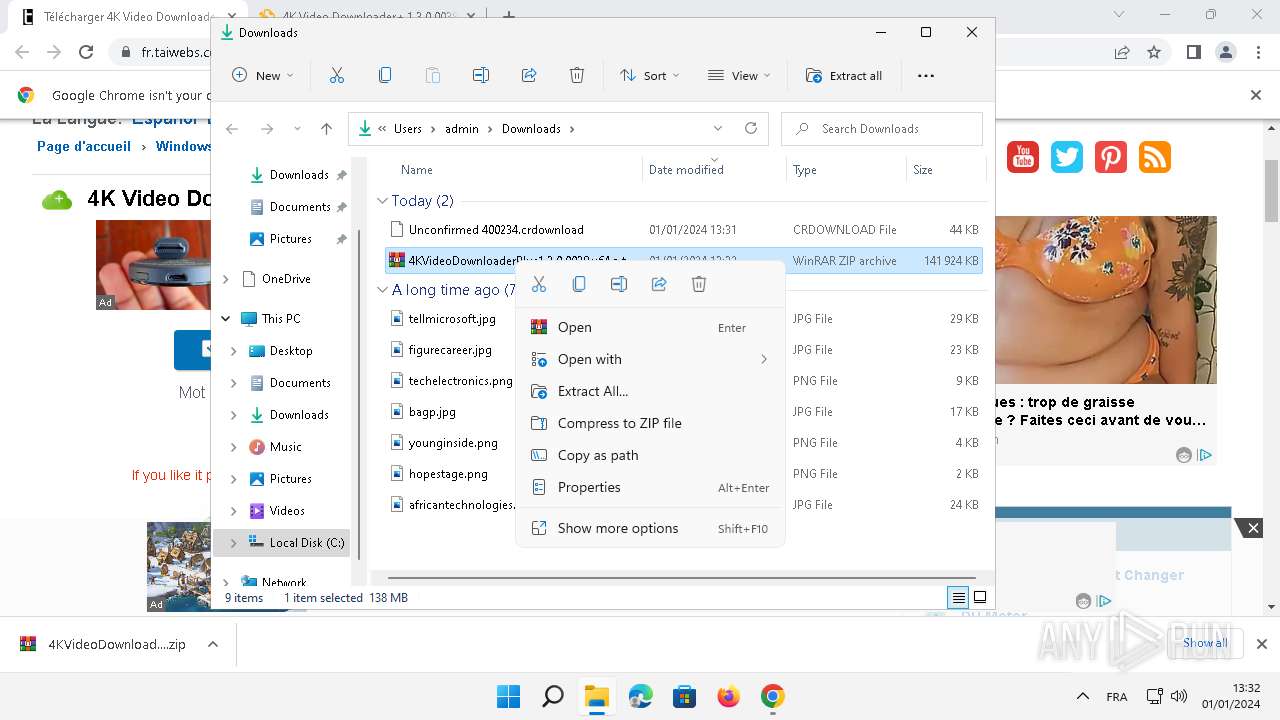This screenshot has height=720, width=1280.
Task: Choose Properties in context menu
Action: click(x=650, y=487)
